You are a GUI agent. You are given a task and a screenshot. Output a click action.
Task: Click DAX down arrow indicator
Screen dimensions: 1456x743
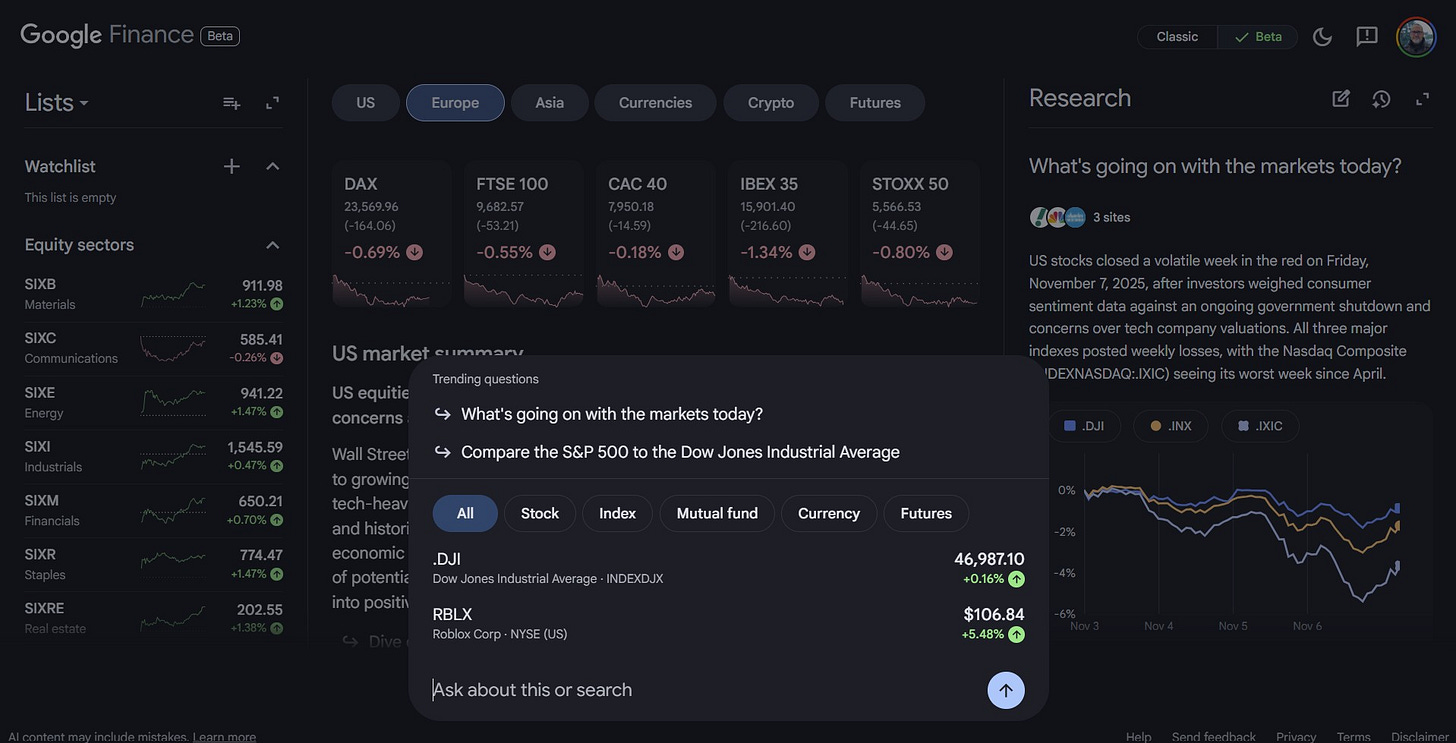coord(414,252)
